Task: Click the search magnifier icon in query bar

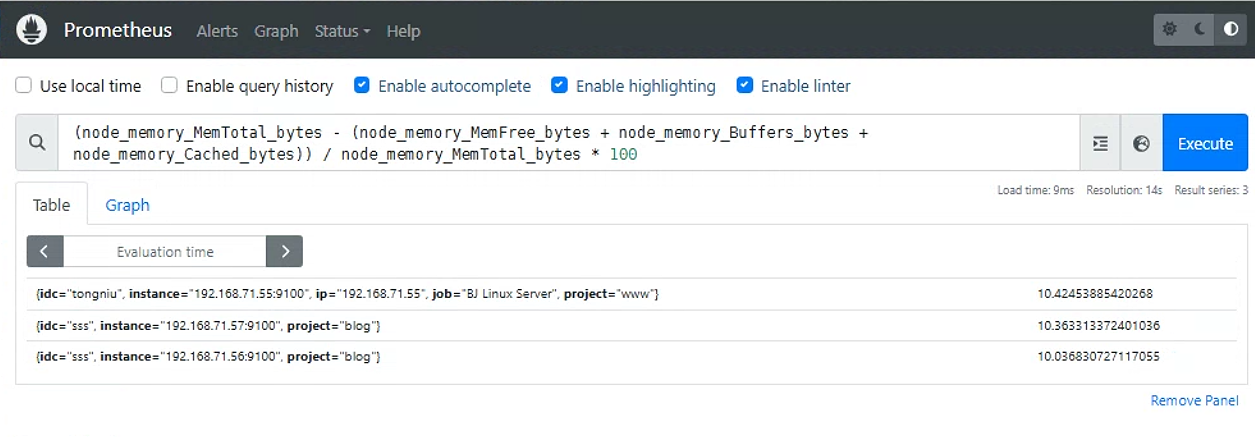Action: [37, 143]
